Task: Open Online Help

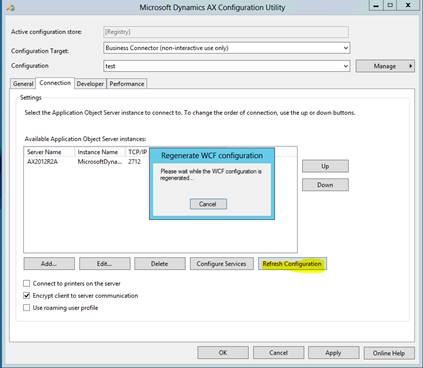Action: (x=389, y=353)
